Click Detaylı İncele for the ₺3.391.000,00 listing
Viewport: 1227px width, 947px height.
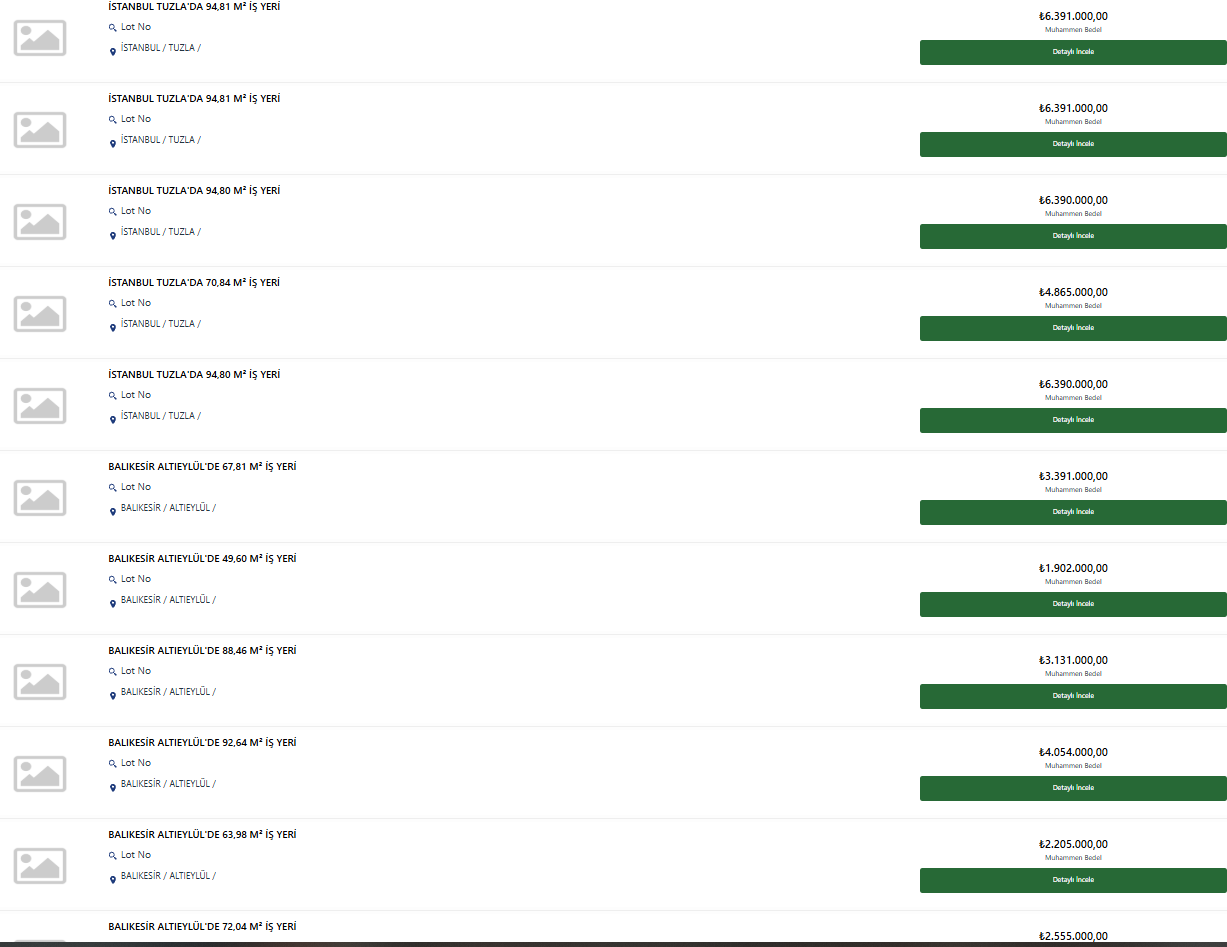click(1073, 512)
